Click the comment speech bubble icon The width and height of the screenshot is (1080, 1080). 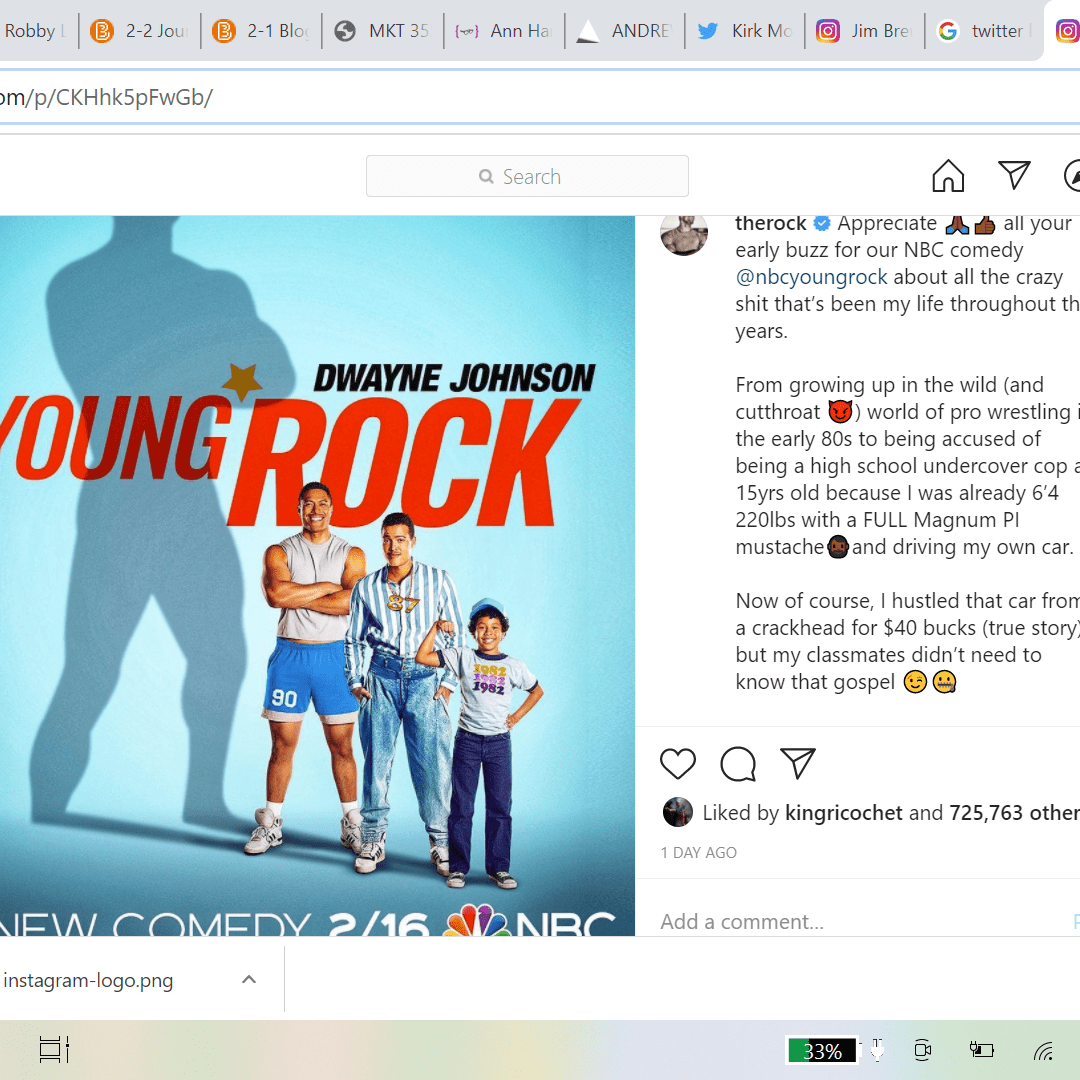tap(738, 764)
